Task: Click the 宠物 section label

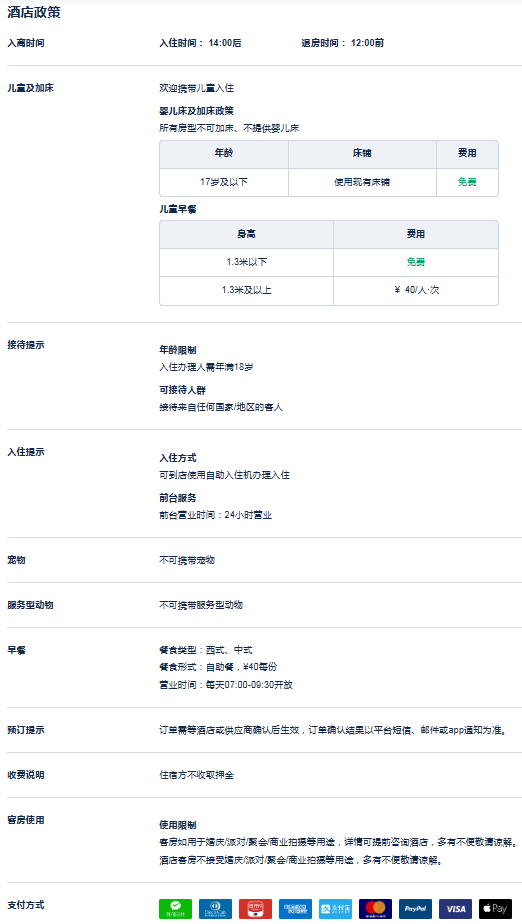Action: point(16,560)
